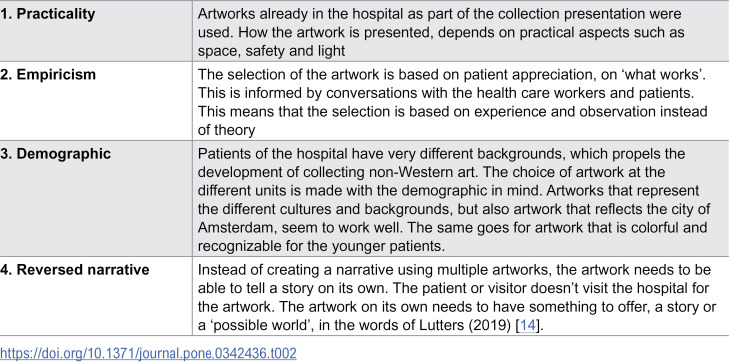The width and height of the screenshot is (730, 362).
Task: Click the Empiricism description paragraph
Action: point(453,102)
